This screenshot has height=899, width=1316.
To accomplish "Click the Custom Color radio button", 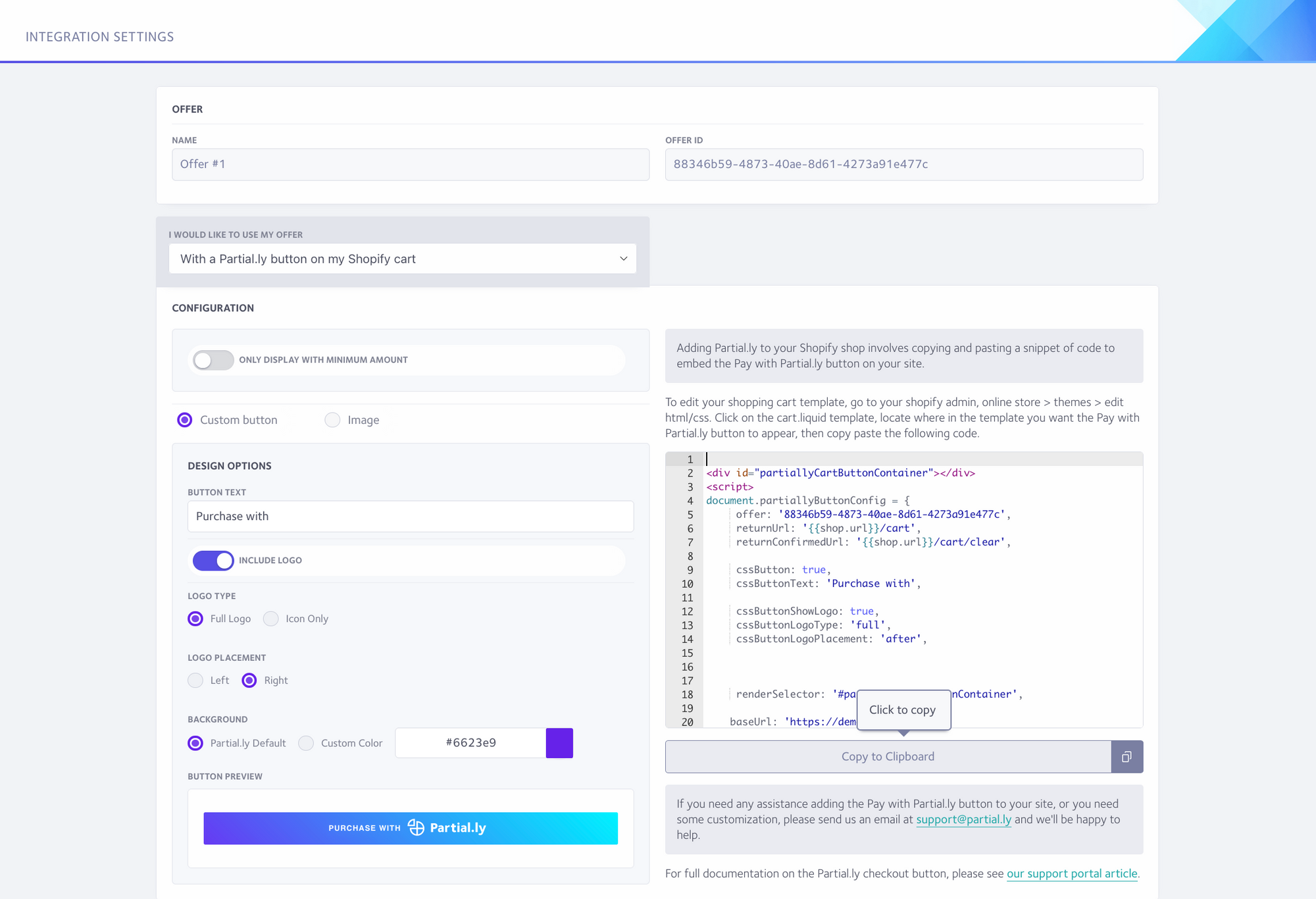I will click(308, 742).
